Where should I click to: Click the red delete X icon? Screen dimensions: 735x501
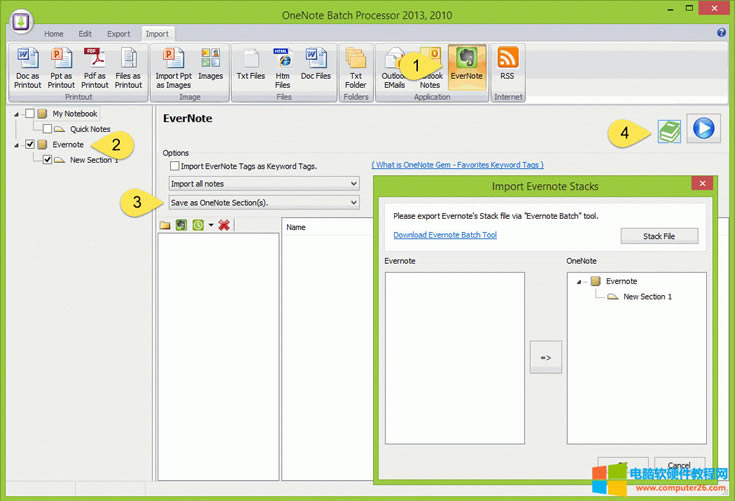point(224,225)
